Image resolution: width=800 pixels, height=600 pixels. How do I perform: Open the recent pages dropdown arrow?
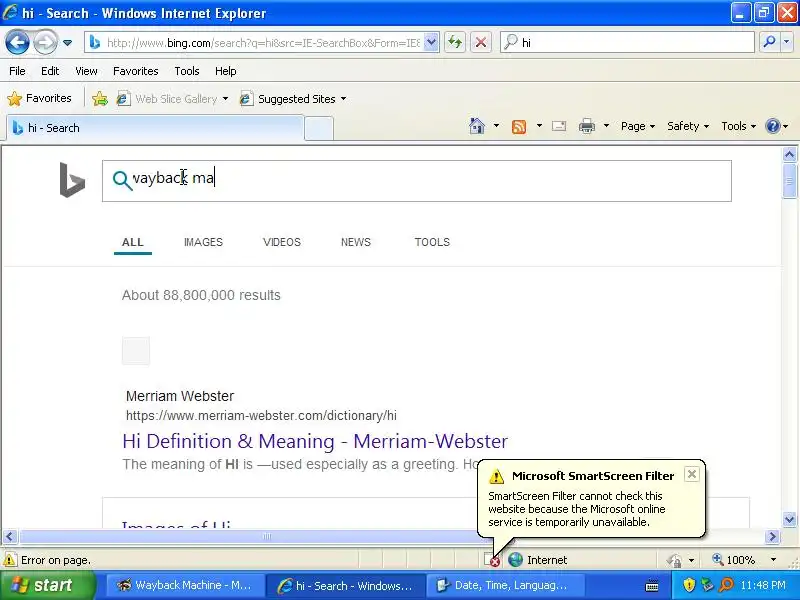coord(67,43)
